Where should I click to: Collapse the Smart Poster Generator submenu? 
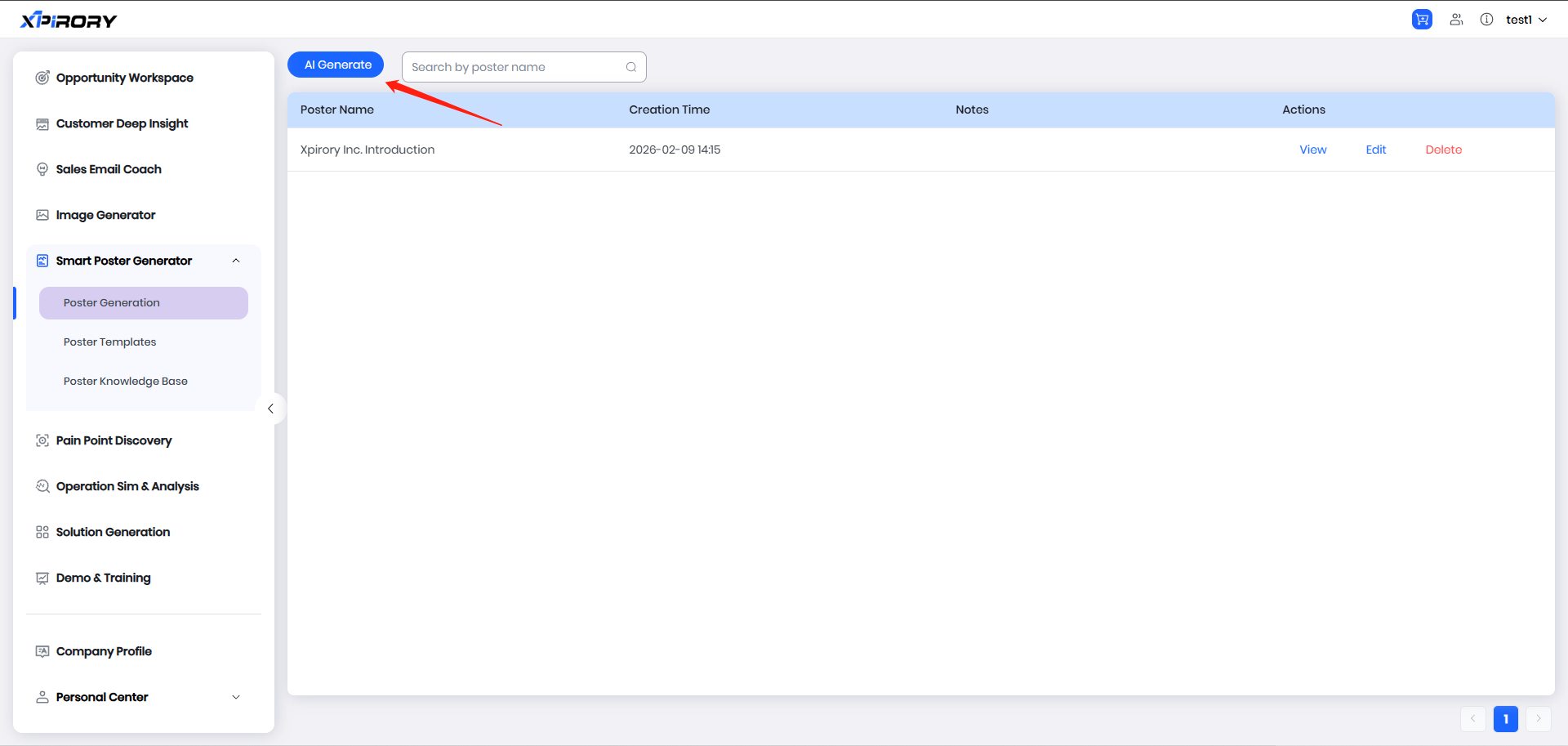pyautogui.click(x=236, y=261)
